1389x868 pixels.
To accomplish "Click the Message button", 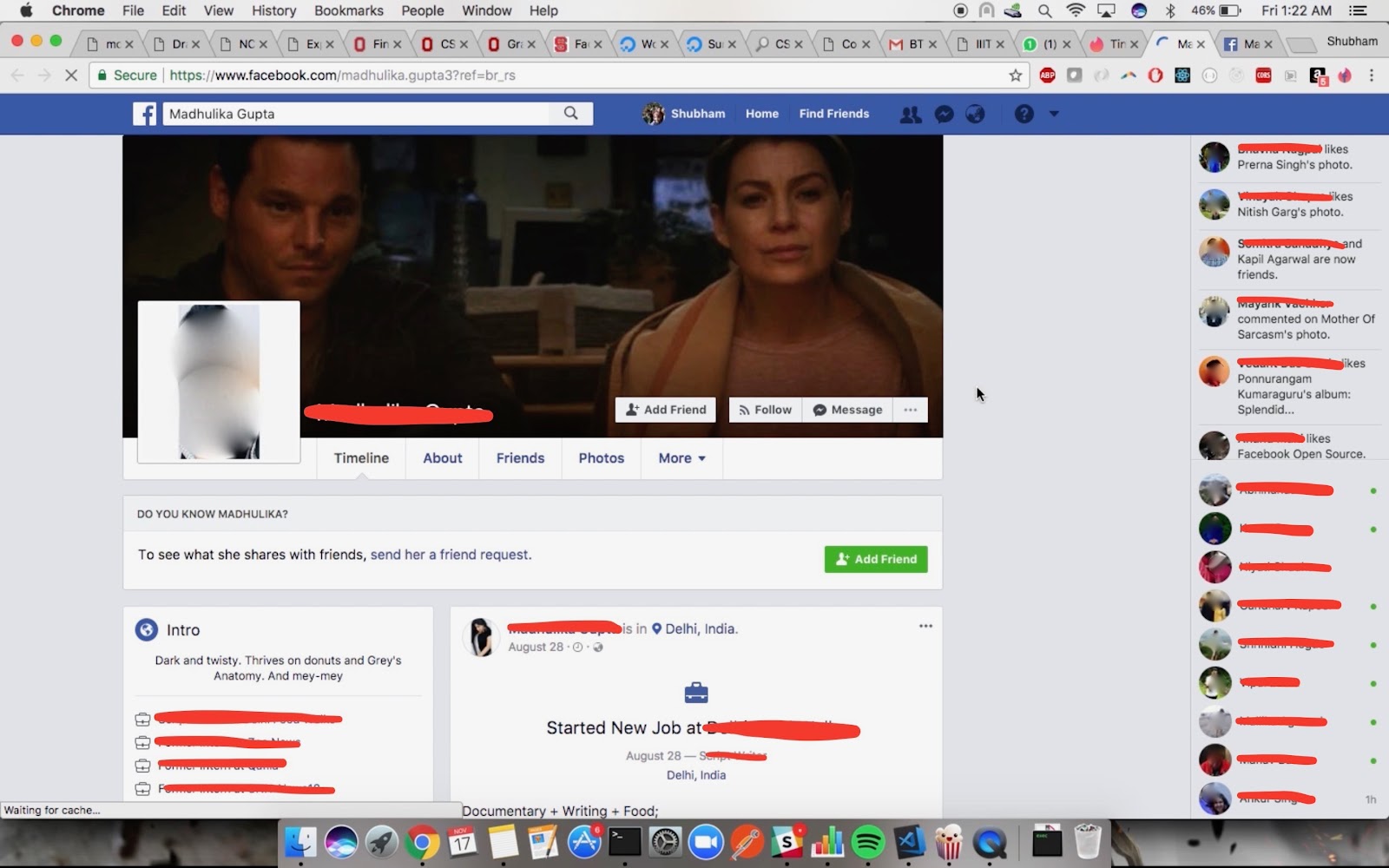I will pos(847,410).
